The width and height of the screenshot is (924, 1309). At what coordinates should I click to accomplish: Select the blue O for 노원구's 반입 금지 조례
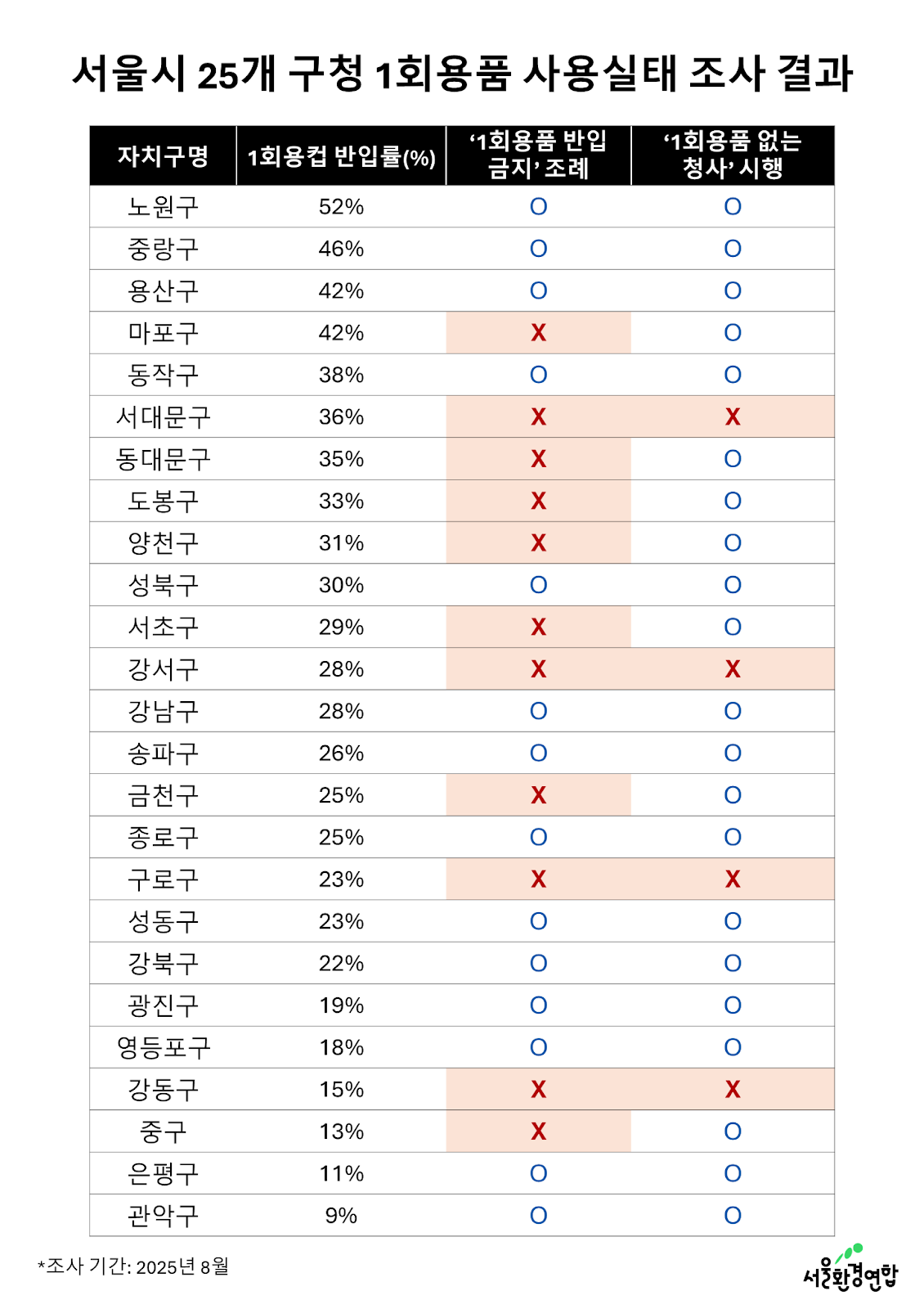coord(538,207)
